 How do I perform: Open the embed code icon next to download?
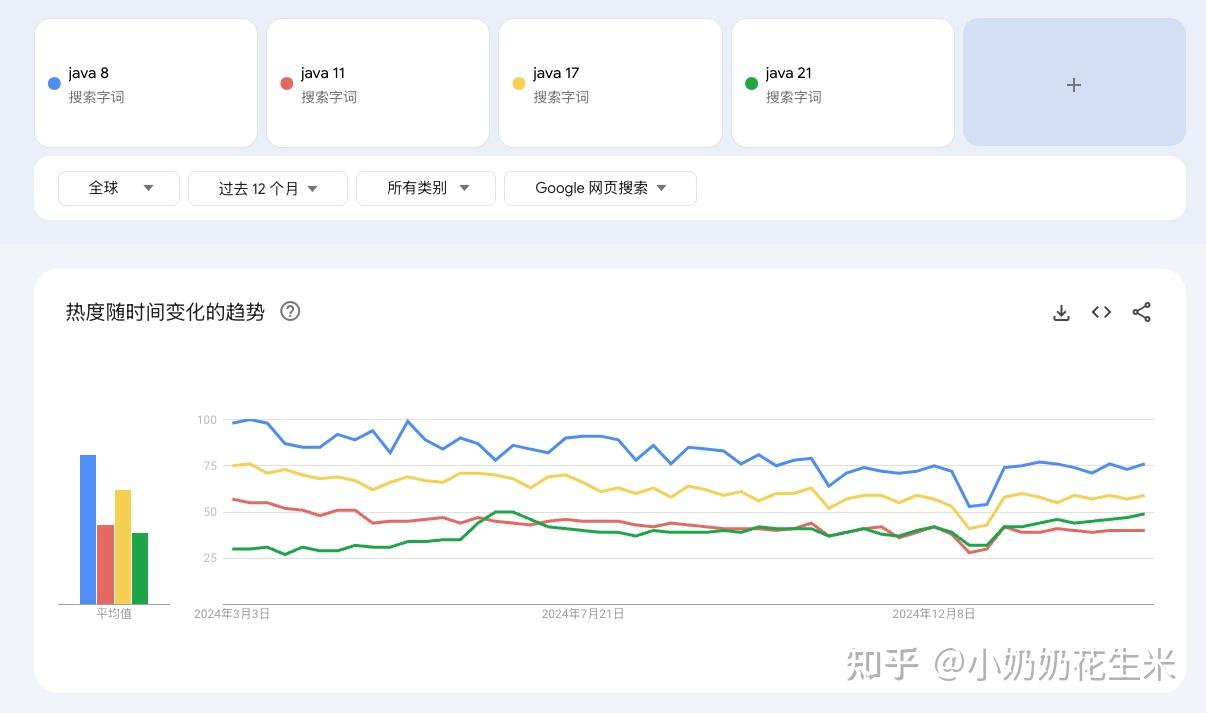pos(1101,312)
